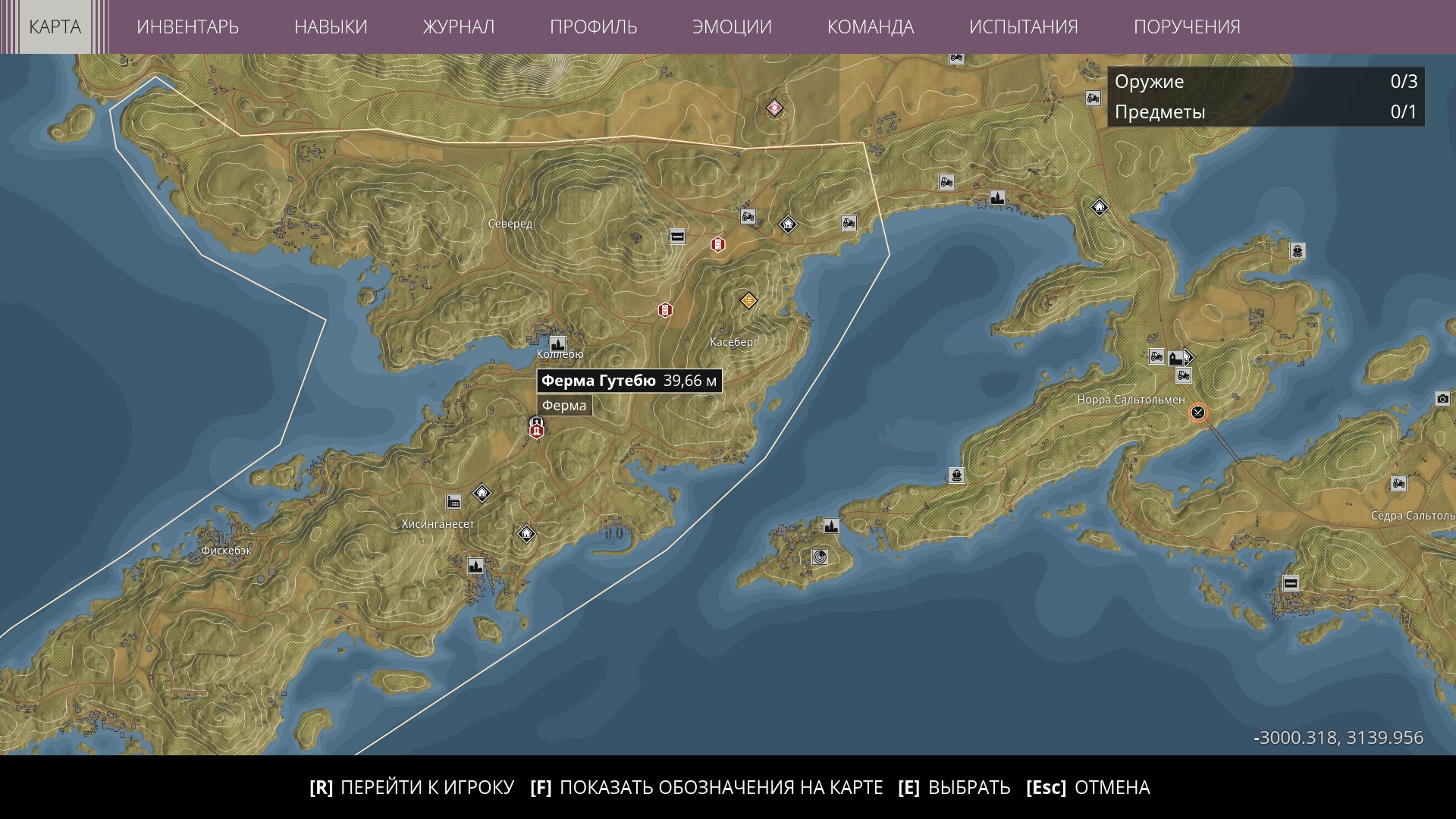Switch to the ИСПЫТАНИЯ tab
The height and width of the screenshot is (819, 1456).
pos(1023,27)
